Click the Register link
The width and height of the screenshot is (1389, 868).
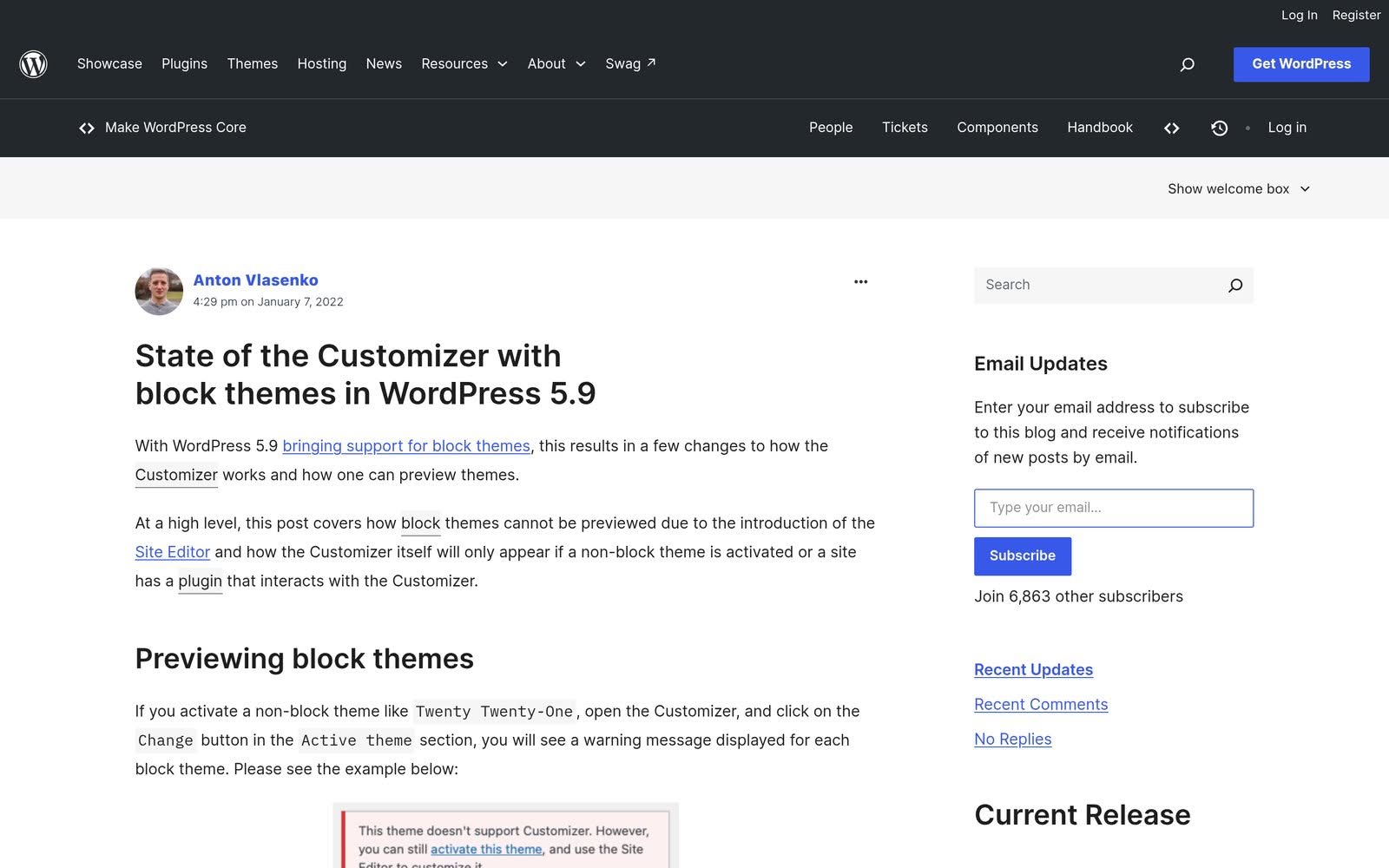(1356, 15)
